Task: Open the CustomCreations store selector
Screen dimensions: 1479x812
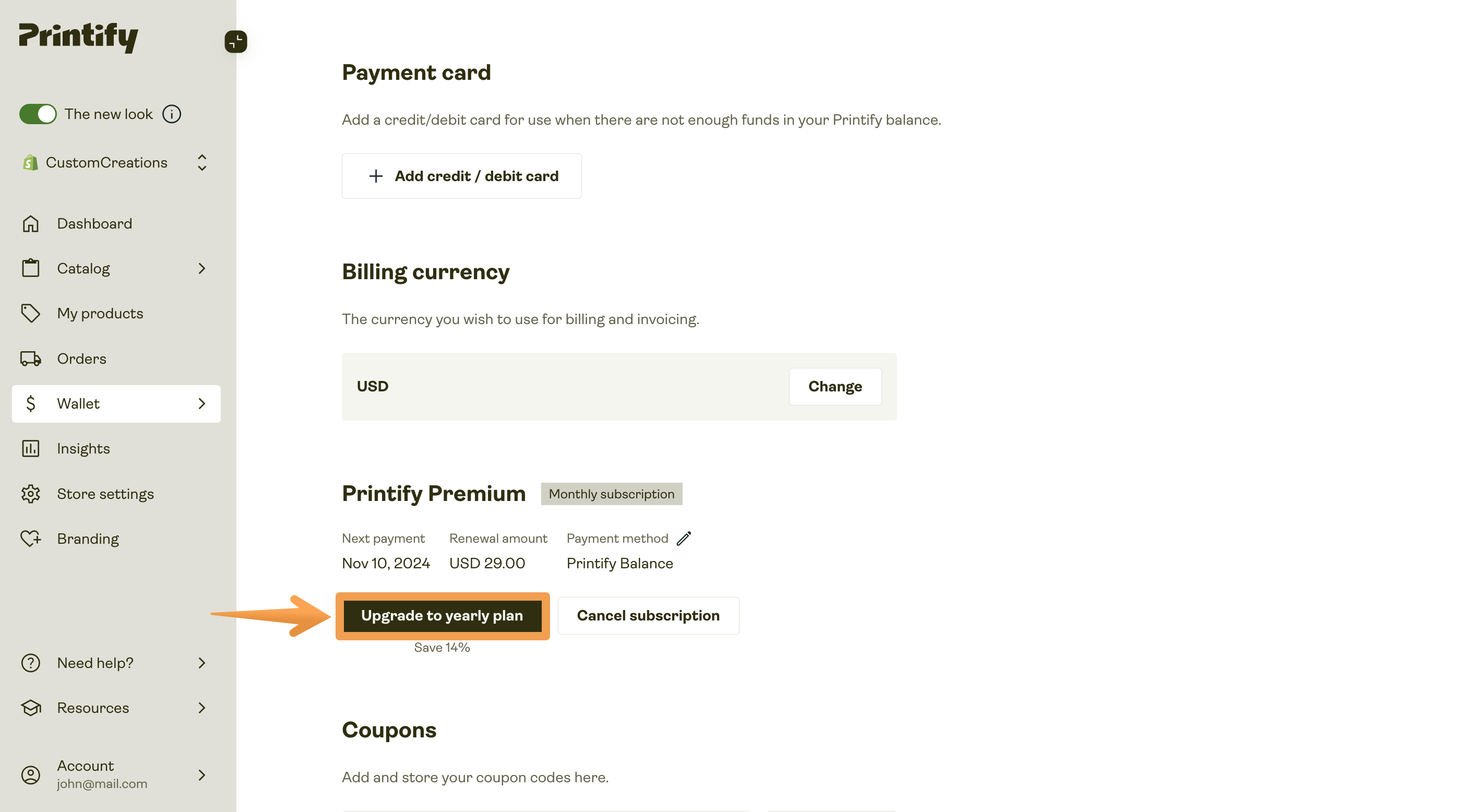Action: click(x=115, y=162)
